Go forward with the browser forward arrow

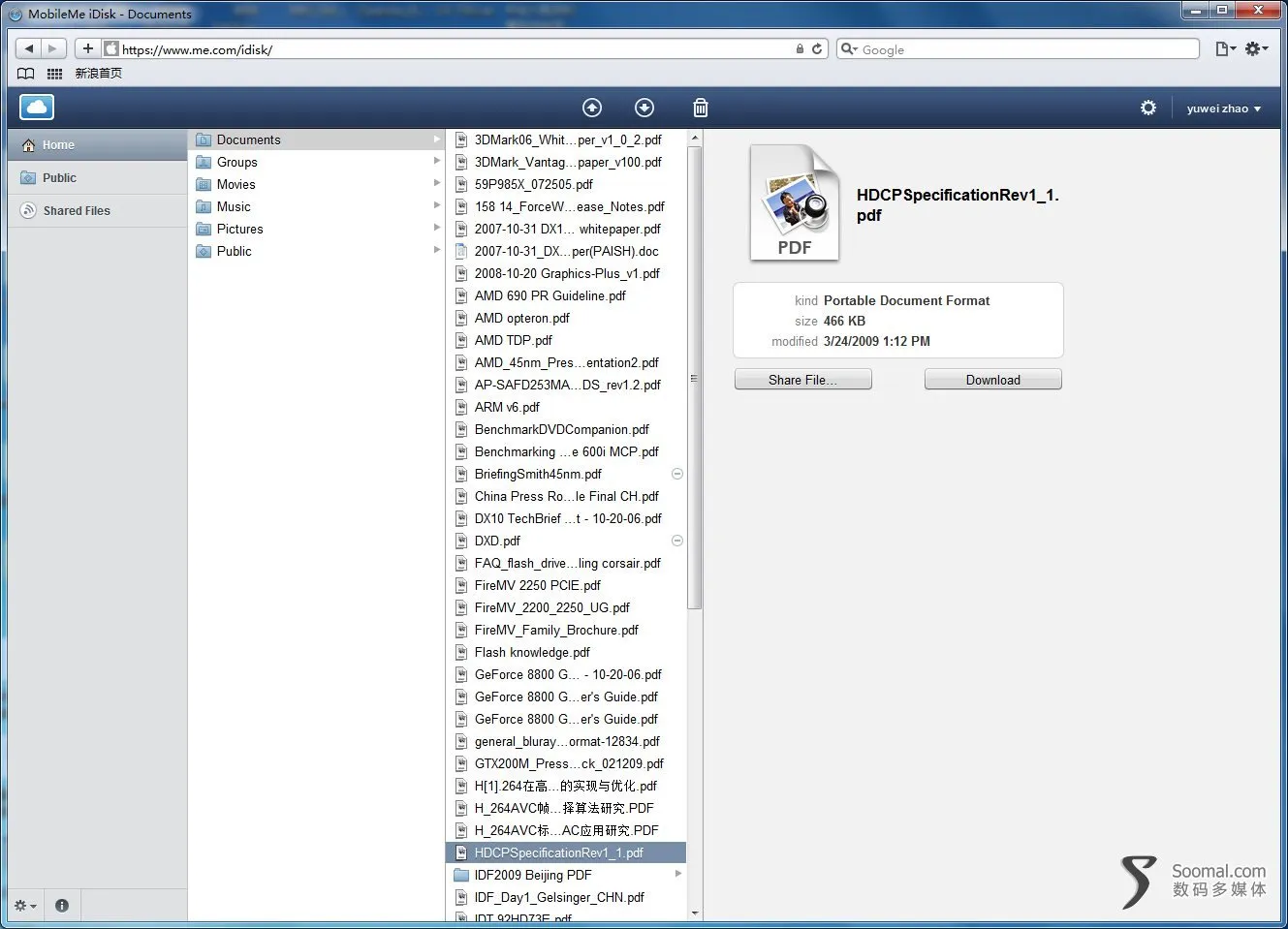click(x=53, y=48)
